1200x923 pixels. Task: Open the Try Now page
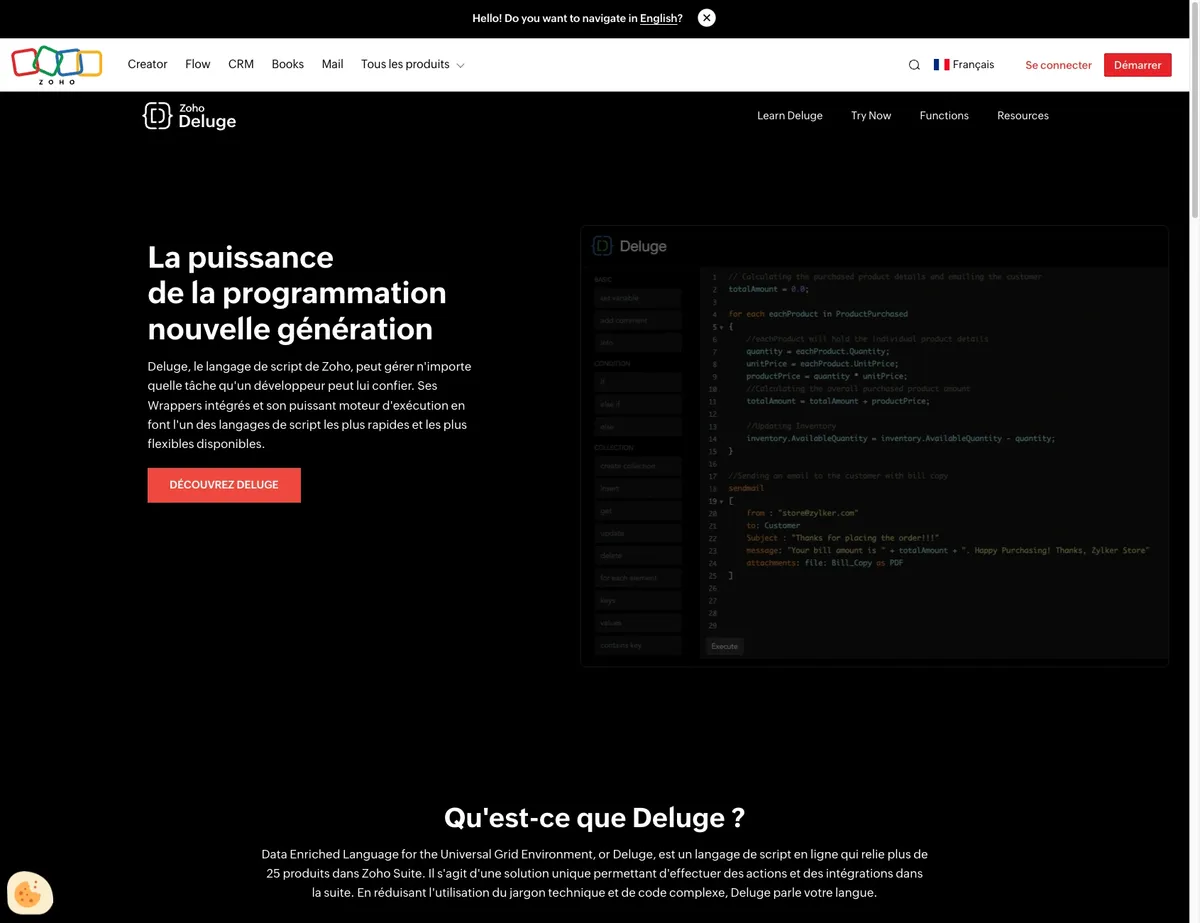point(871,116)
